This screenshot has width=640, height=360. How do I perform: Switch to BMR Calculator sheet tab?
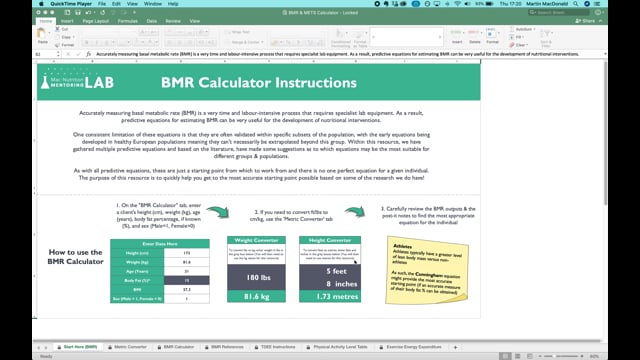pos(176,347)
